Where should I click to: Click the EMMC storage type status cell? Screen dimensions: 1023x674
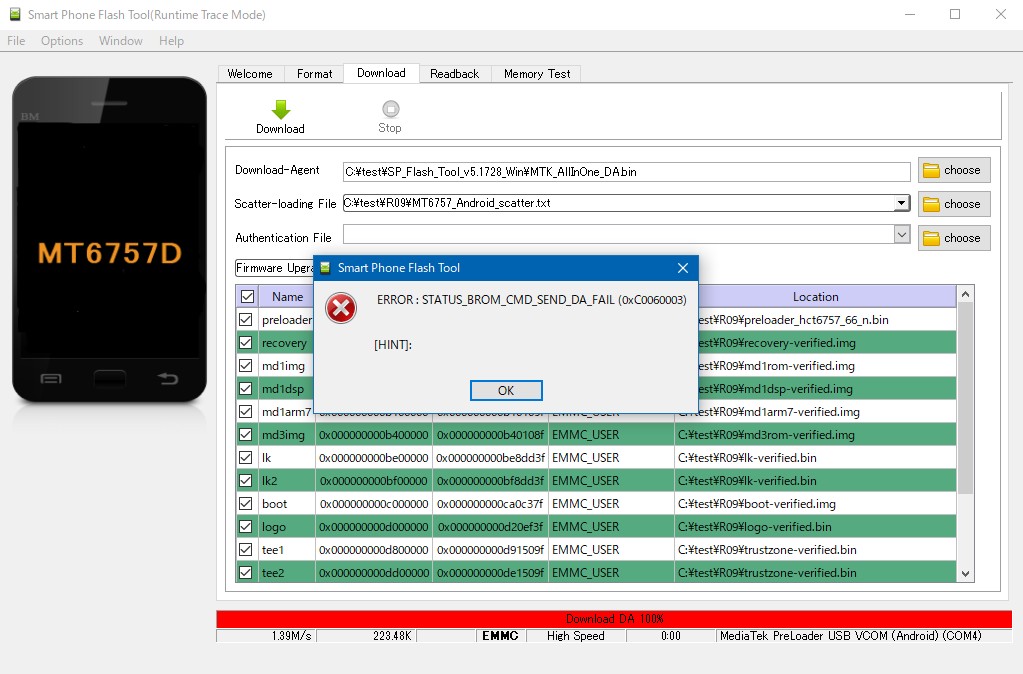point(500,636)
